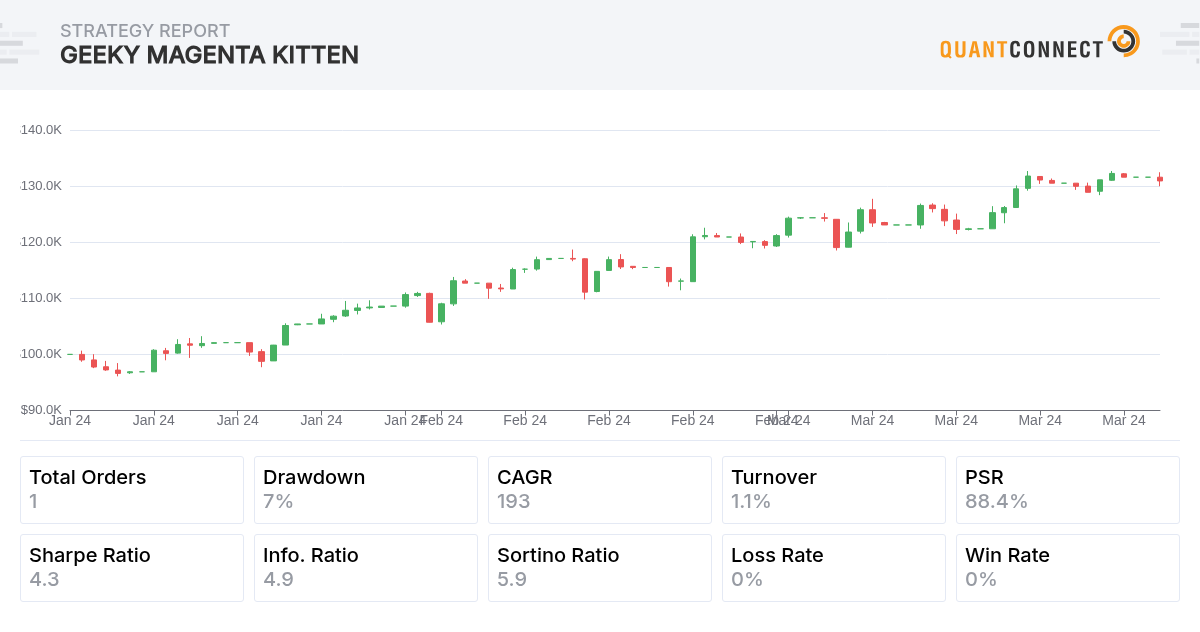The image size is (1200, 632).
Task: Click the QuantConnect logo icon
Action: 1124,42
